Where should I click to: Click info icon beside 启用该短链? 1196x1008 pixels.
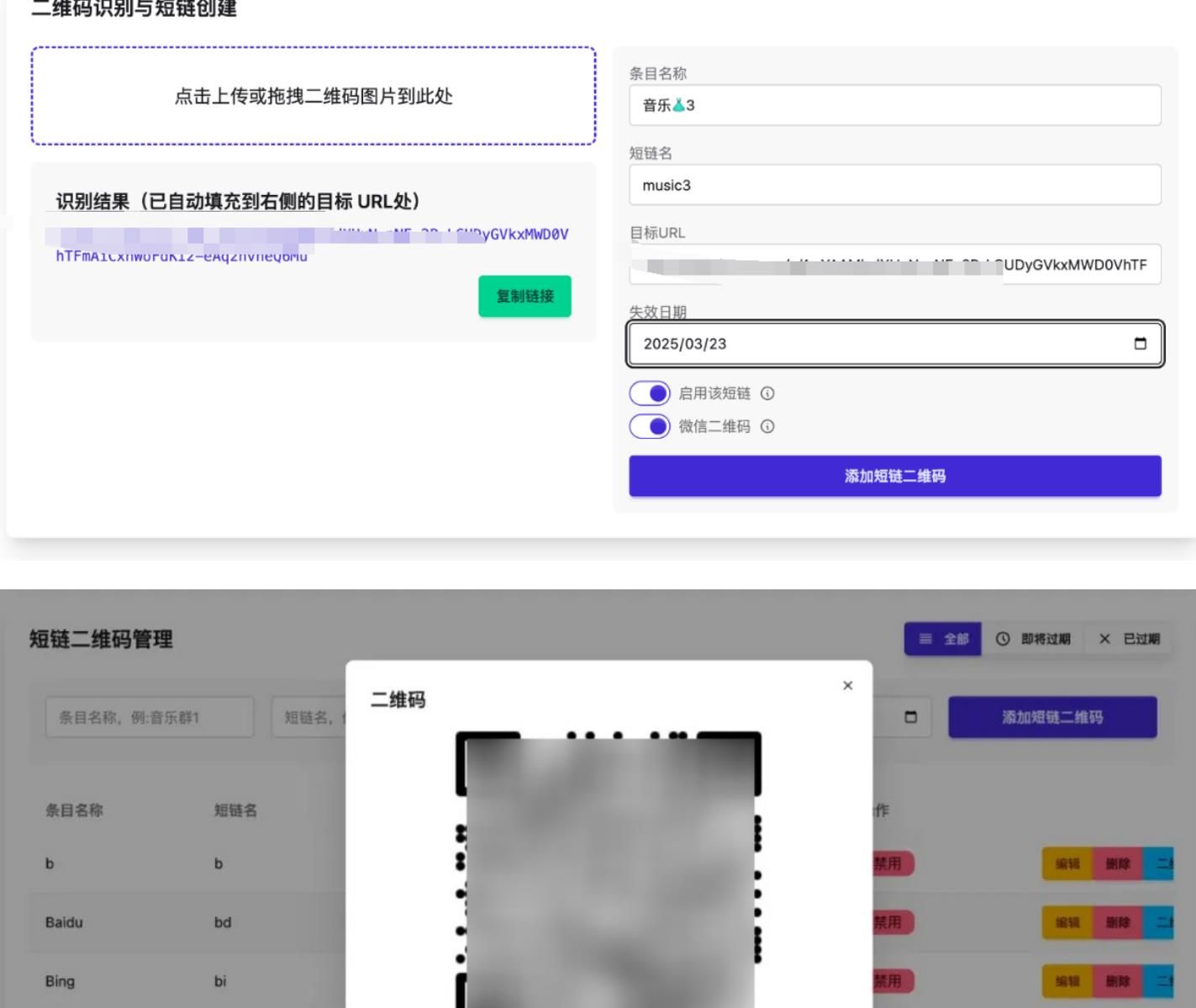[x=767, y=393]
